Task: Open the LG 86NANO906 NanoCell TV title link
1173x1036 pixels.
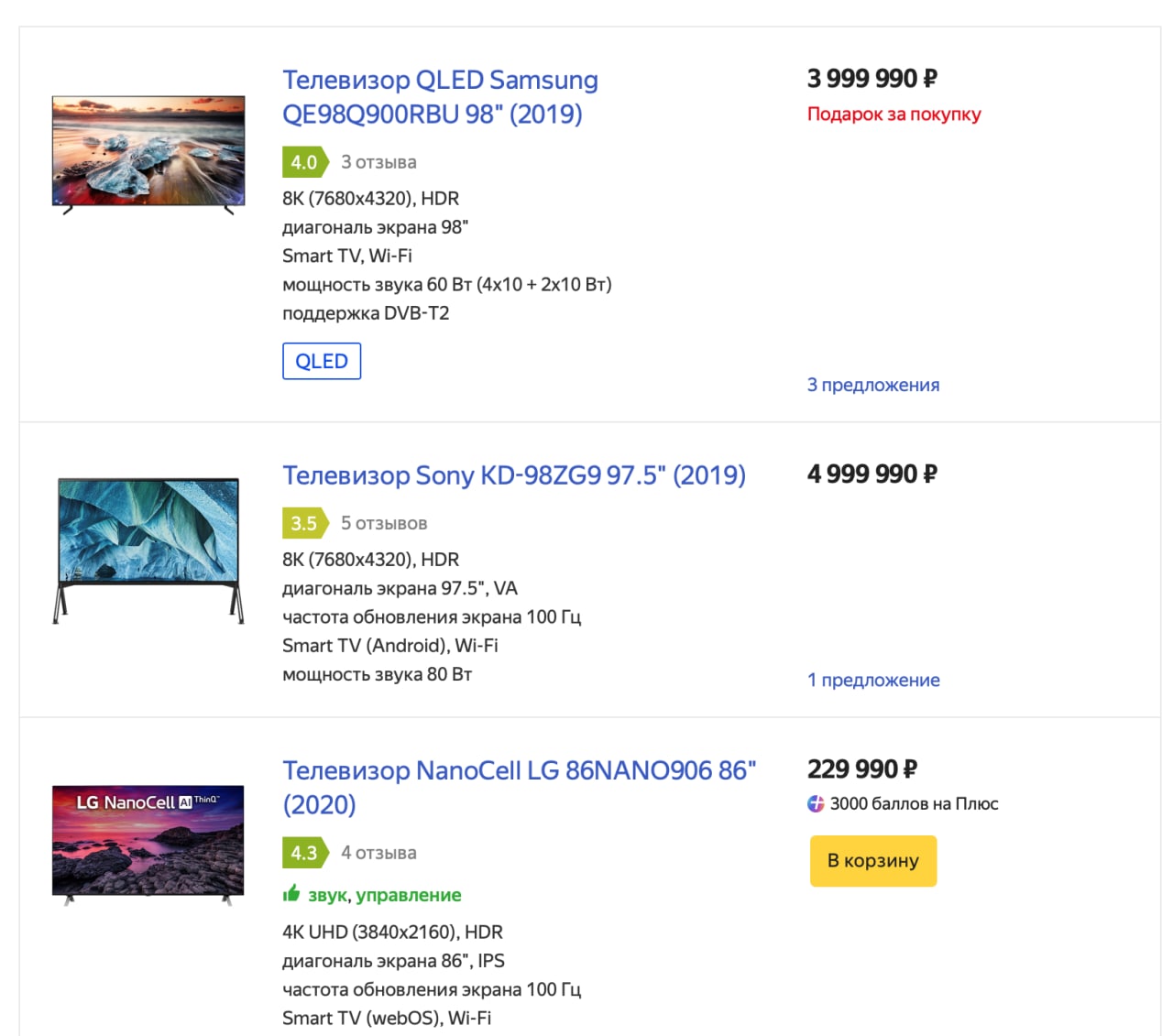Action: coord(520,787)
